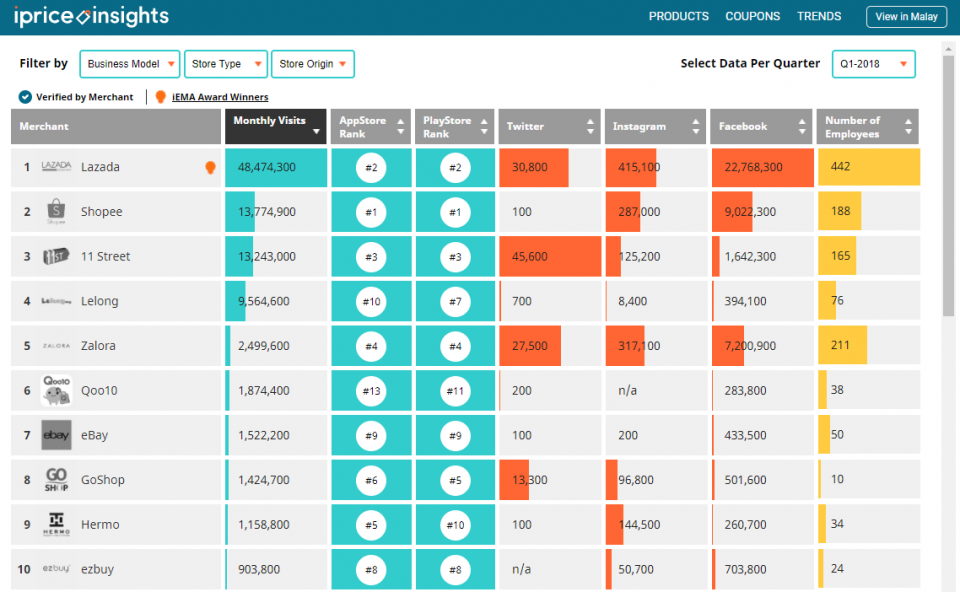The width and height of the screenshot is (960, 592).
Task: Click the ezbuy merchant logo
Action: [56, 568]
